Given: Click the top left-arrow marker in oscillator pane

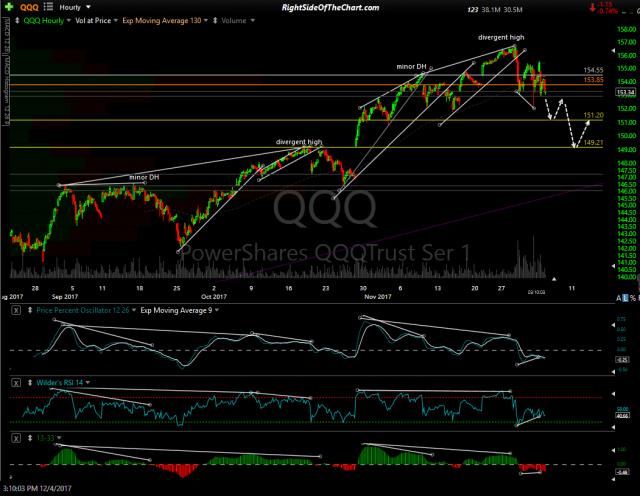Looking at the screenshot, I should click(613, 325).
